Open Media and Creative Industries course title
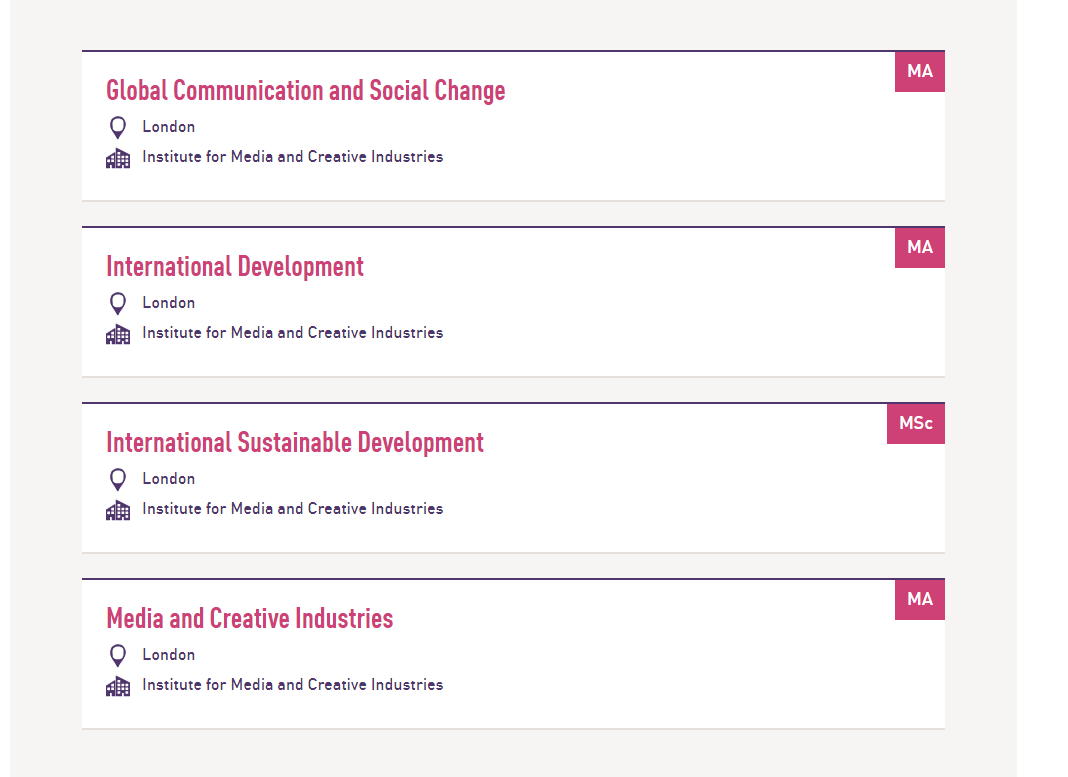Image resolution: width=1068 pixels, height=777 pixels. [x=250, y=619]
